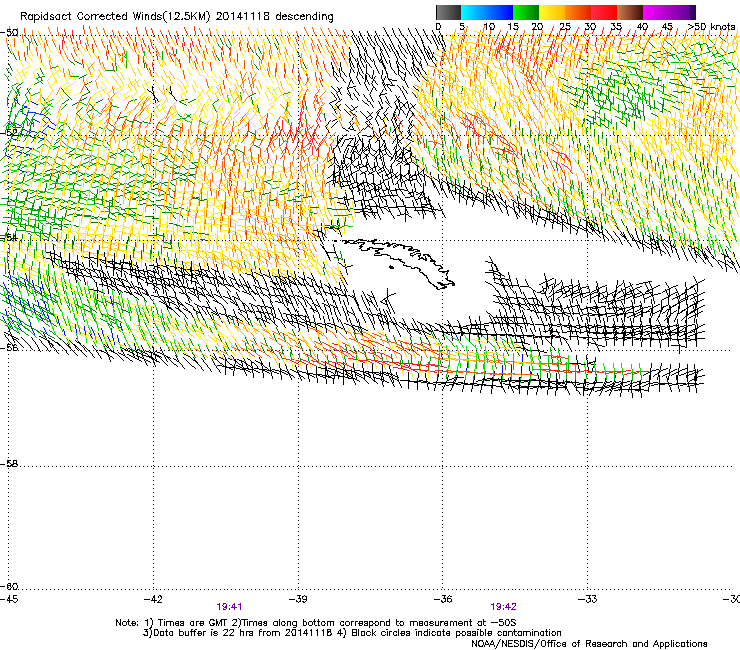The height and width of the screenshot is (650, 740).
Task: Click the '40' legend scale label
Action: 642,27
